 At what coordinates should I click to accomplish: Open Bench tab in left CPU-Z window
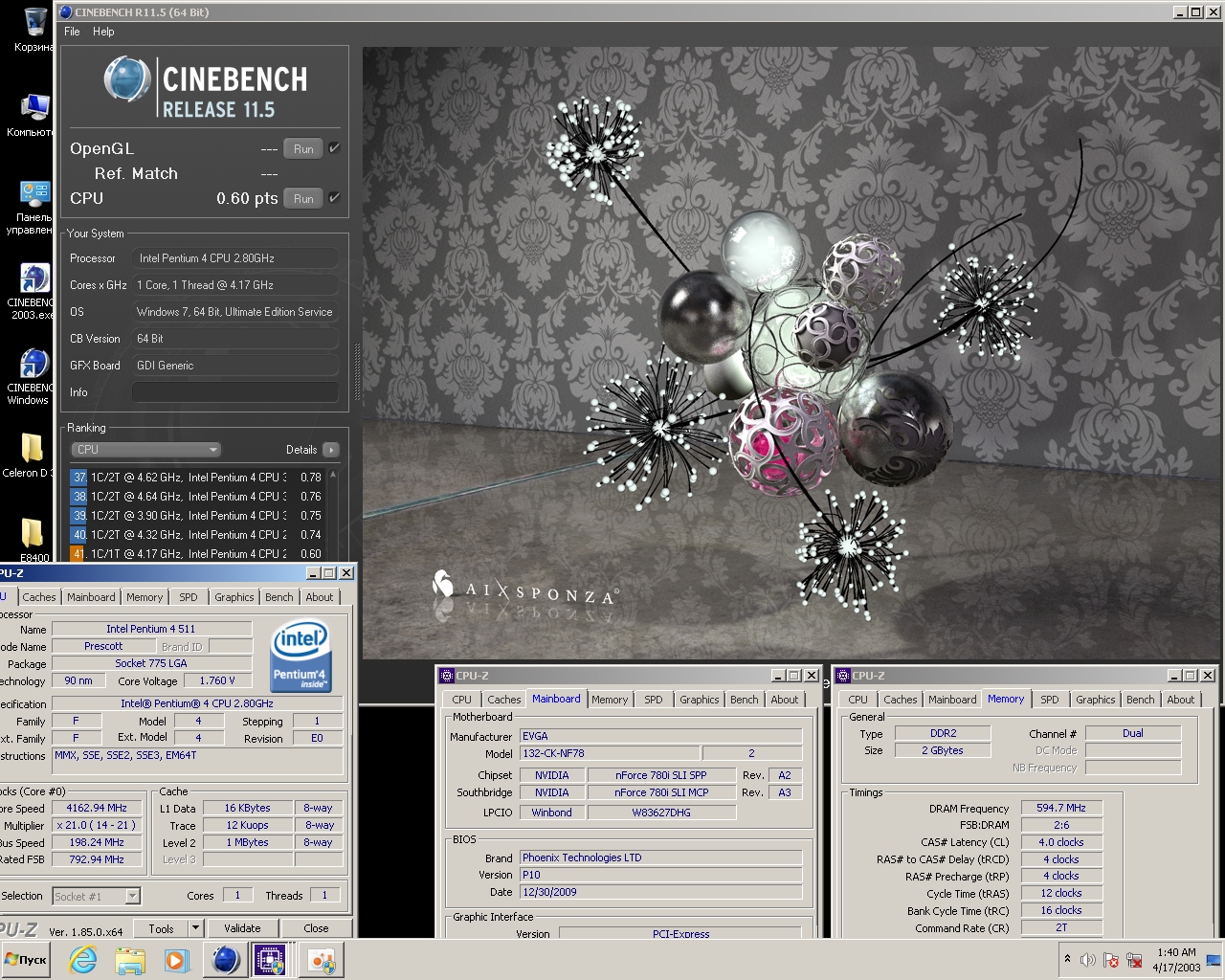279,597
